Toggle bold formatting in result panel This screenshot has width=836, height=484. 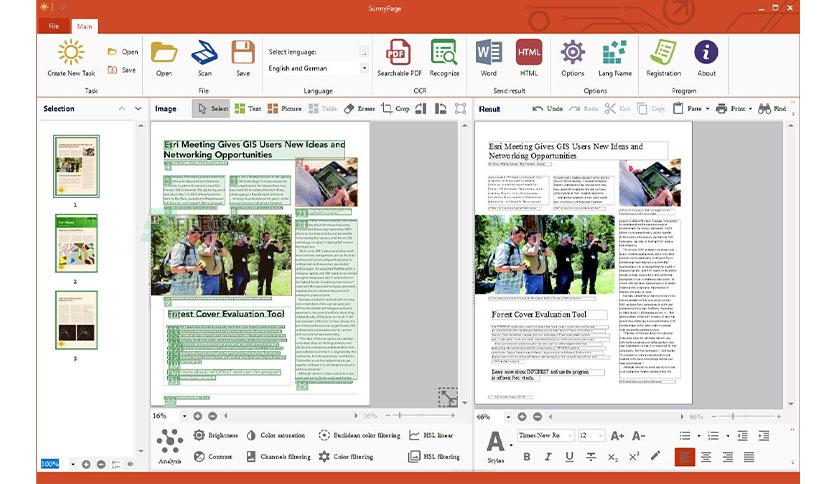527,457
